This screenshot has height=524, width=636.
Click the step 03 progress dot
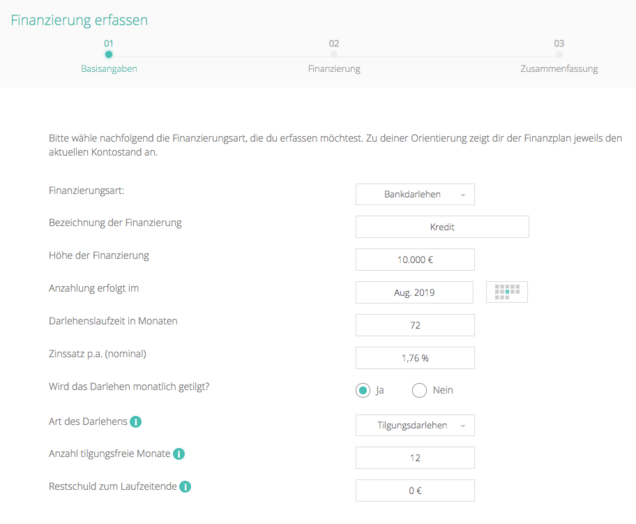pyautogui.click(x=559, y=54)
